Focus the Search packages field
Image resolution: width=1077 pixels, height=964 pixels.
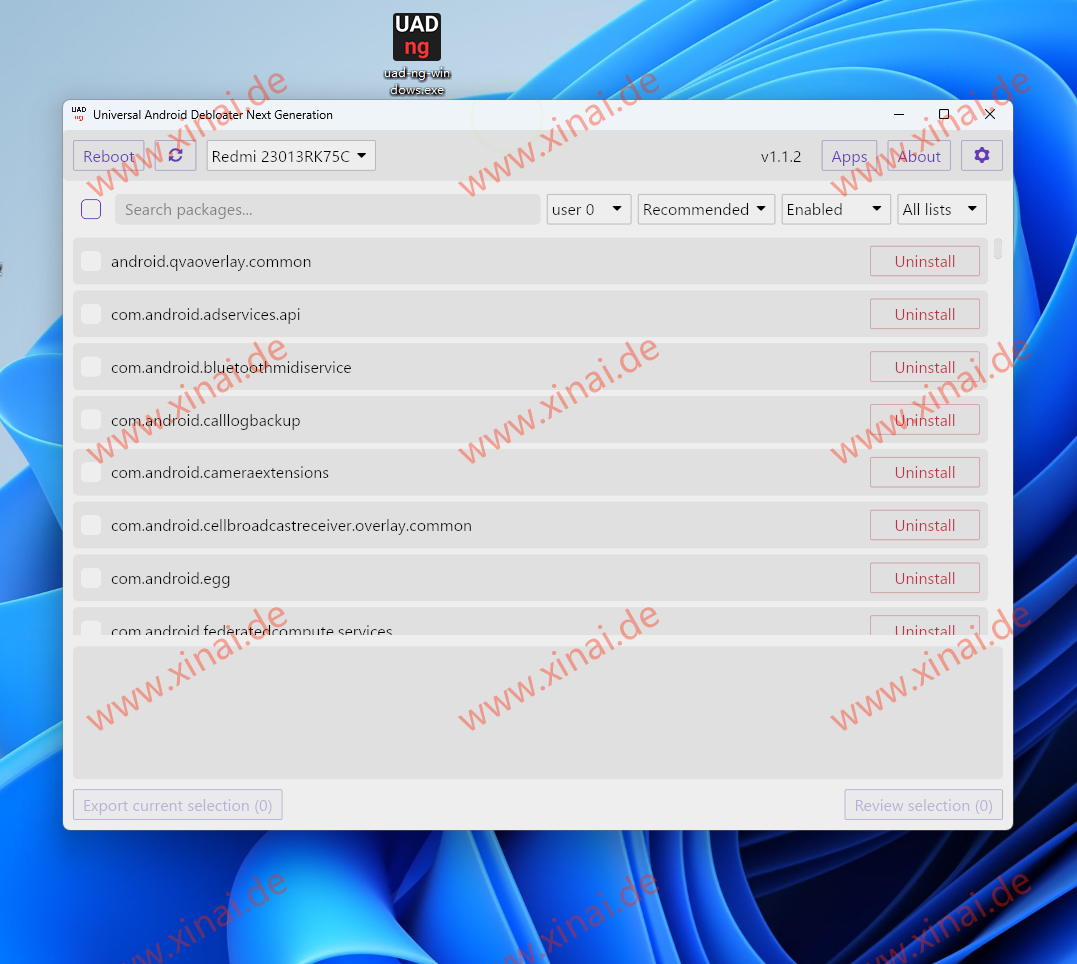pos(328,210)
